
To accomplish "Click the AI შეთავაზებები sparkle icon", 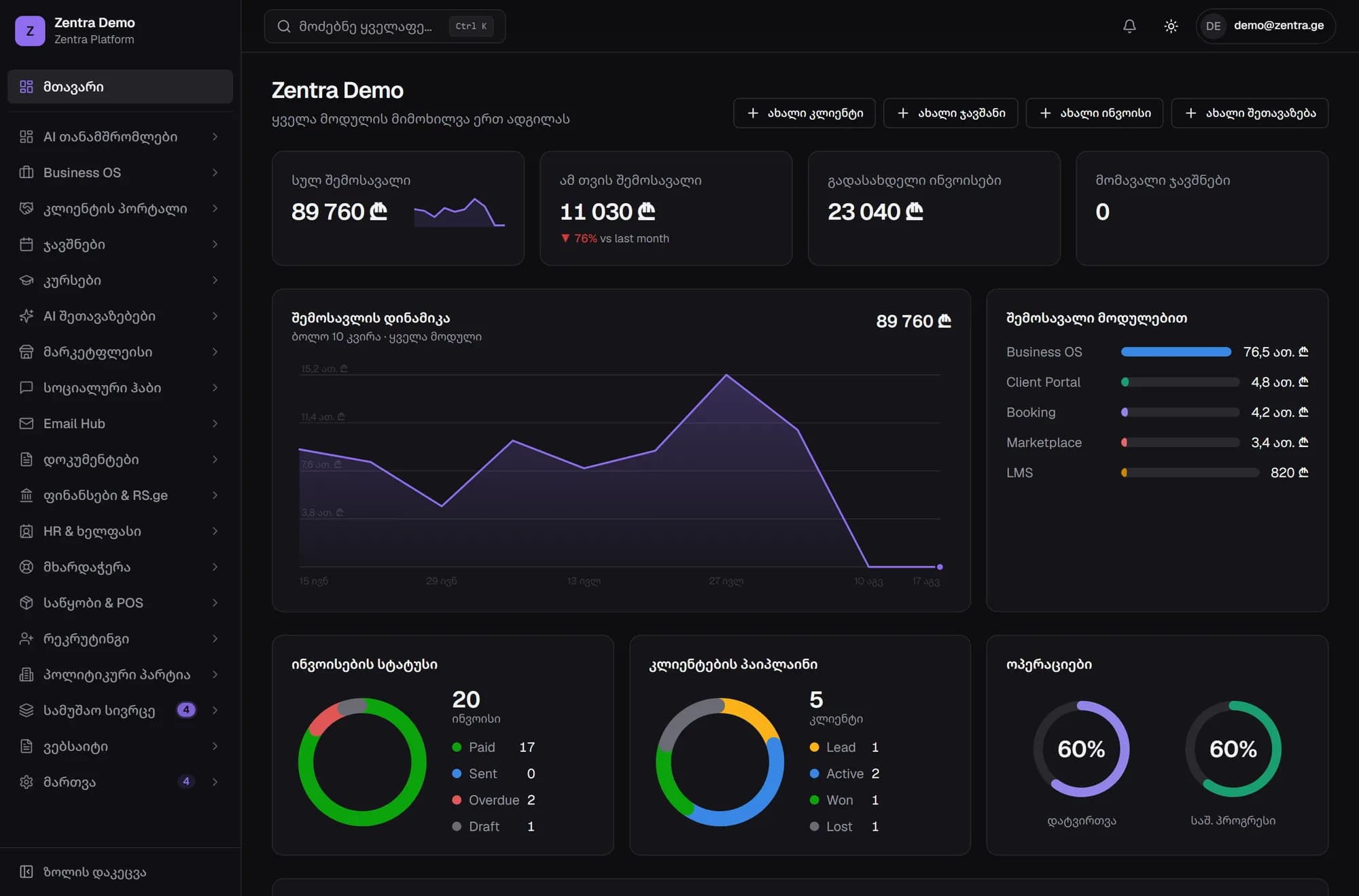I will [27, 316].
